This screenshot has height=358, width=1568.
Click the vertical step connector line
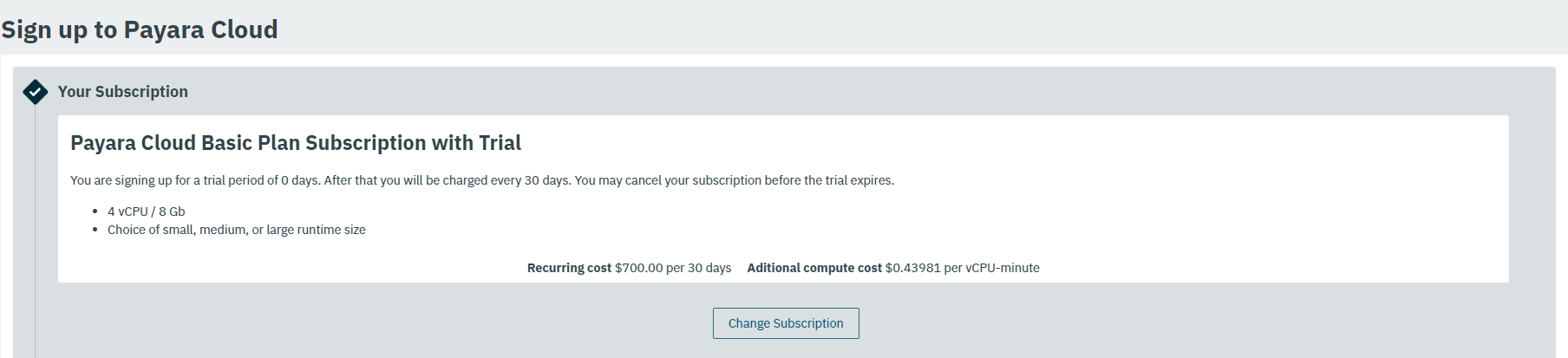(35, 231)
